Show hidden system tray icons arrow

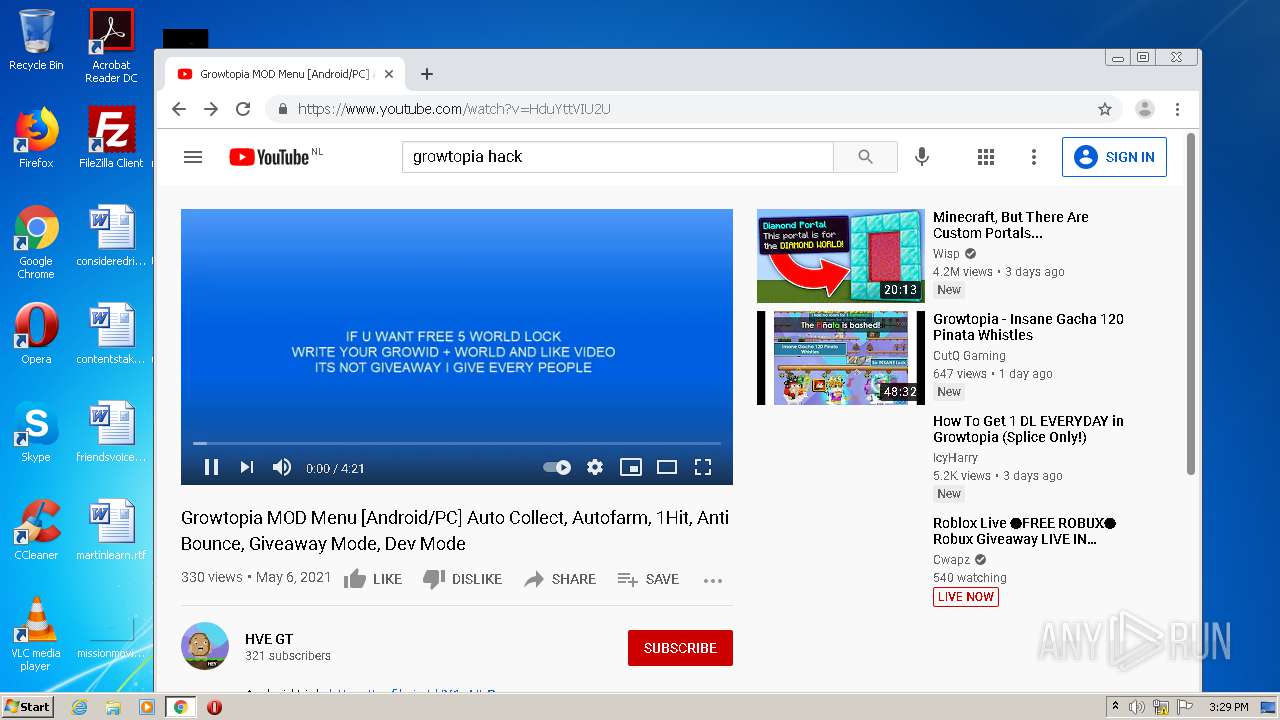pos(1115,707)
